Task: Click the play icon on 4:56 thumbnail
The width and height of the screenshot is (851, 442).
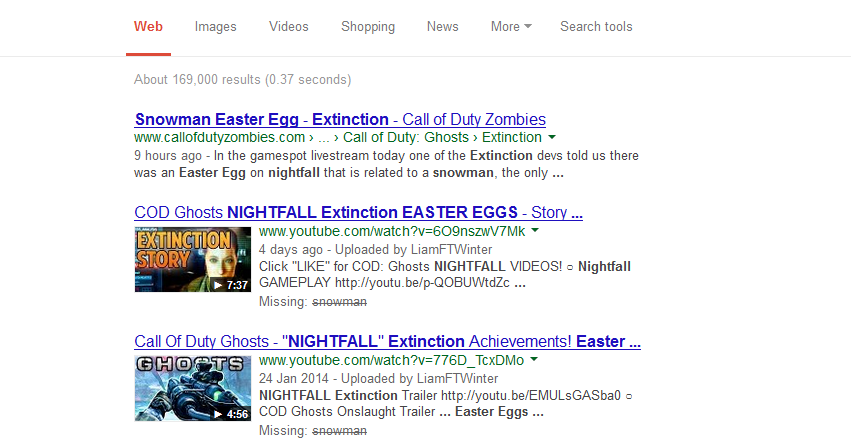Action: (x=218, y=414)
